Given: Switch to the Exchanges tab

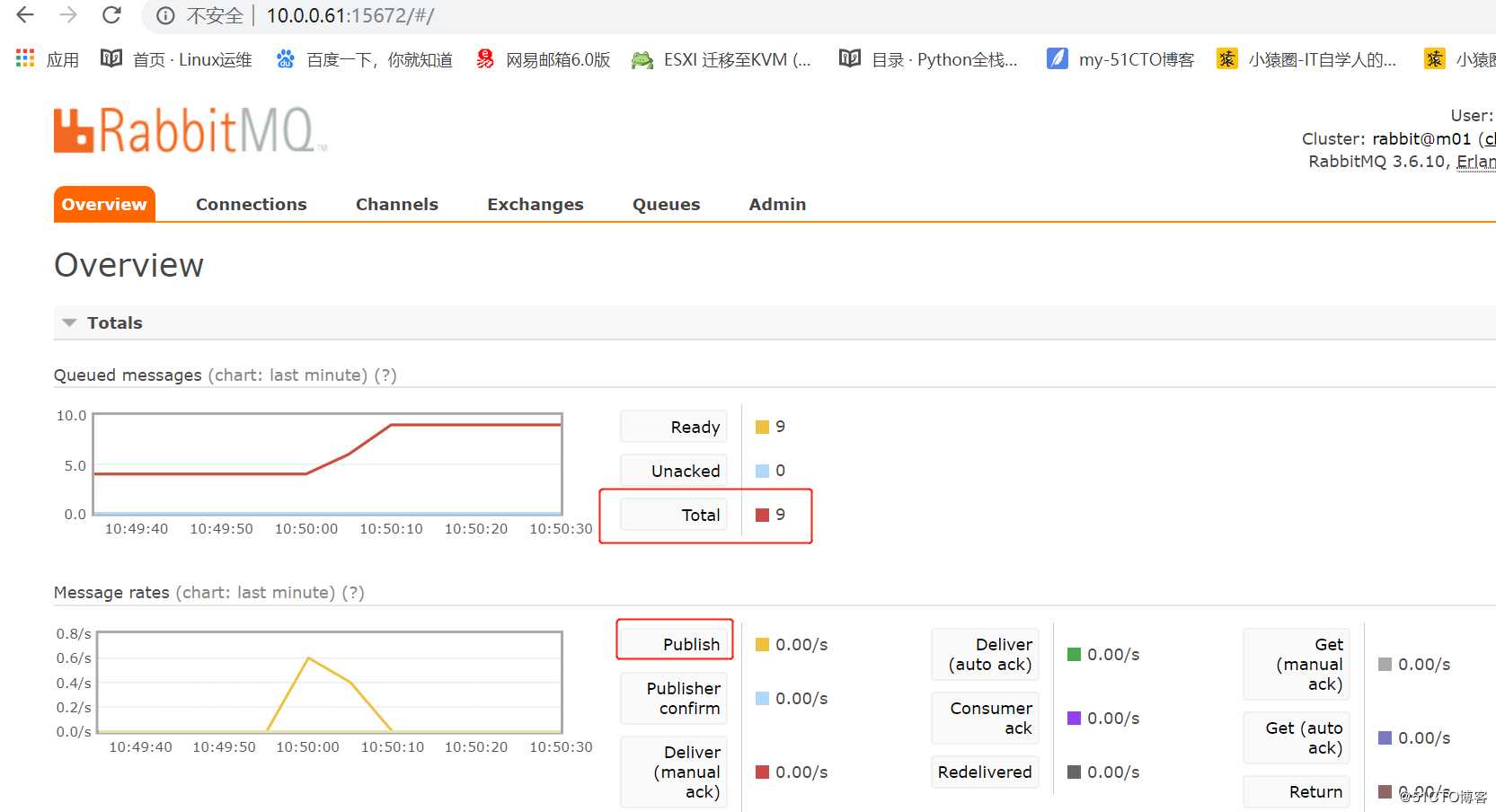Looking at the screenshot, I should pos(536,204).
